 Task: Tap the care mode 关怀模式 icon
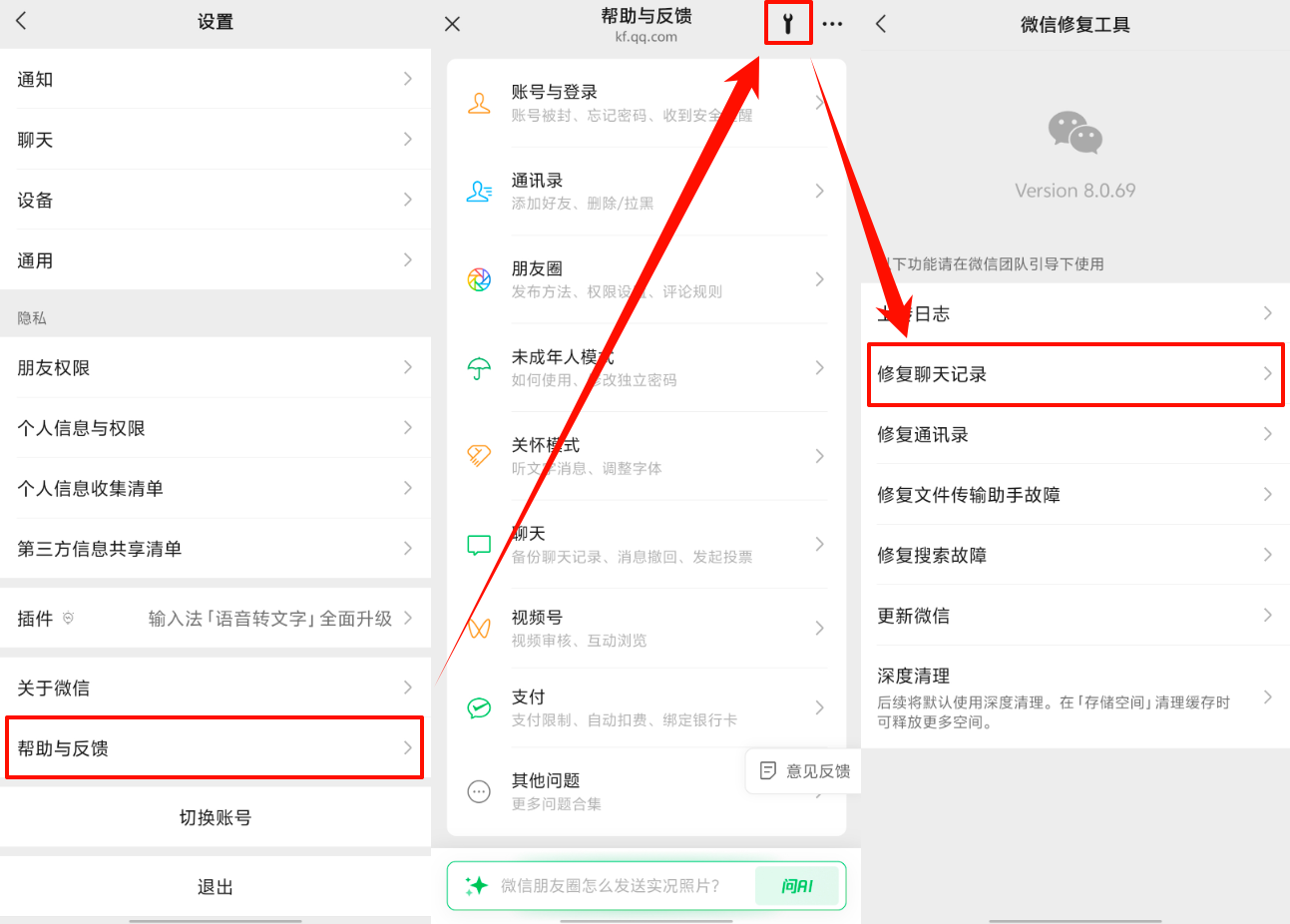tap(479, 456)
